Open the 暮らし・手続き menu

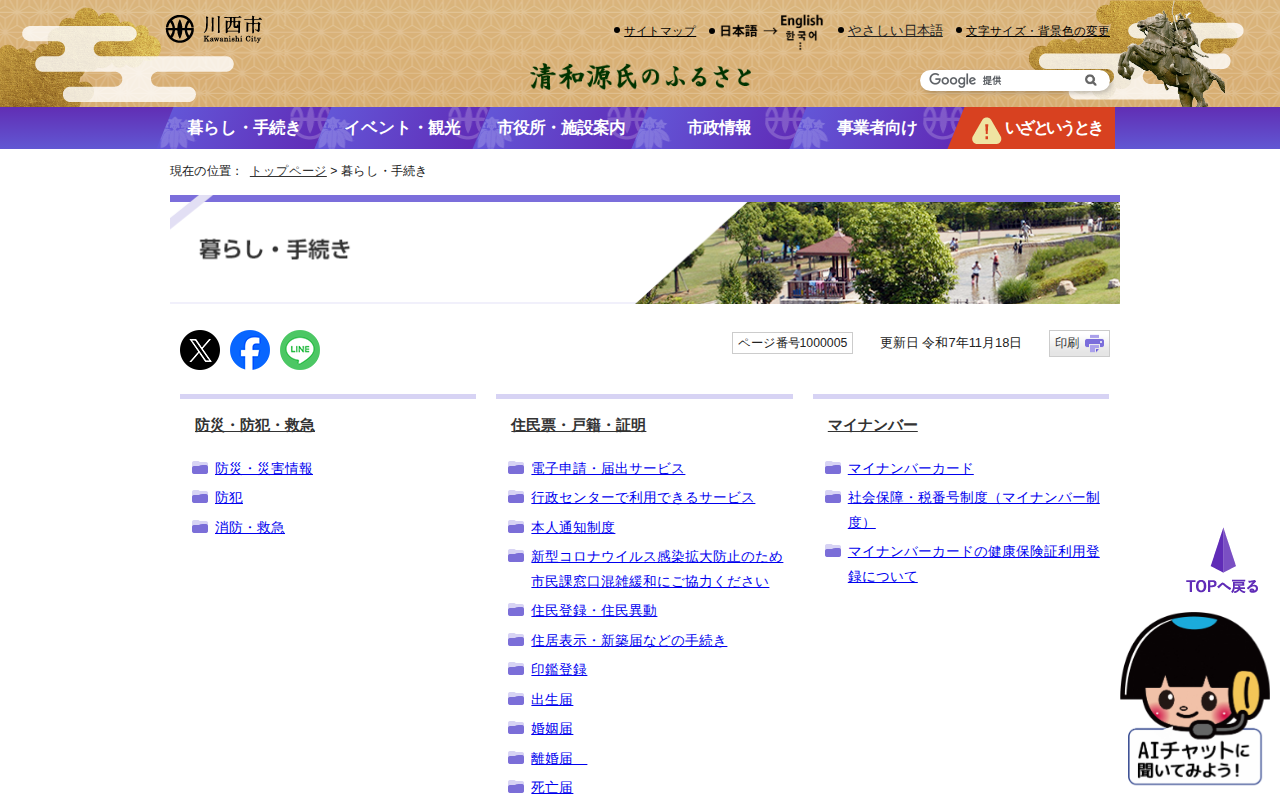pyautogui.click(x=243, y=128)
